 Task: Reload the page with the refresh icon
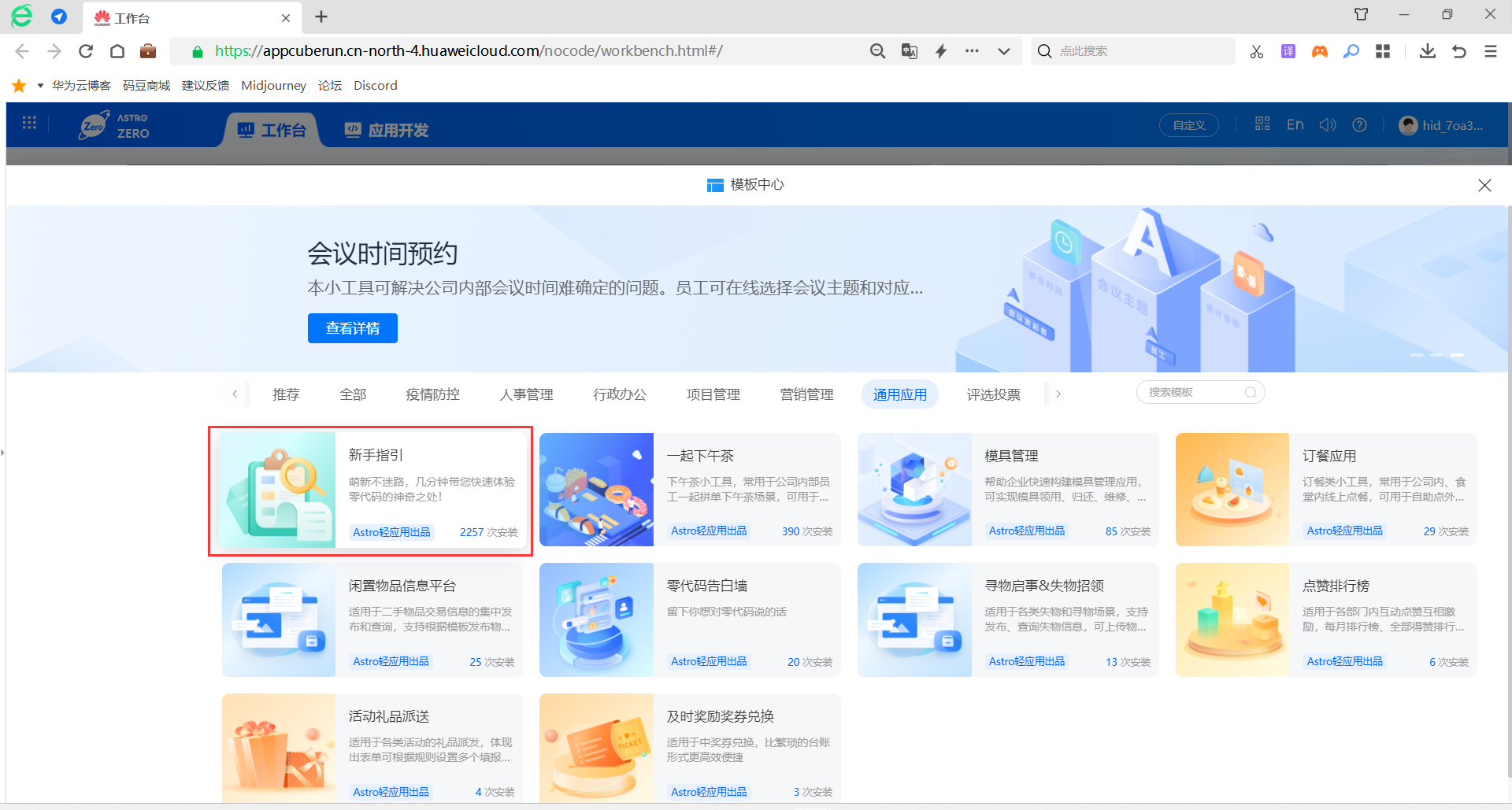[86, 51]
